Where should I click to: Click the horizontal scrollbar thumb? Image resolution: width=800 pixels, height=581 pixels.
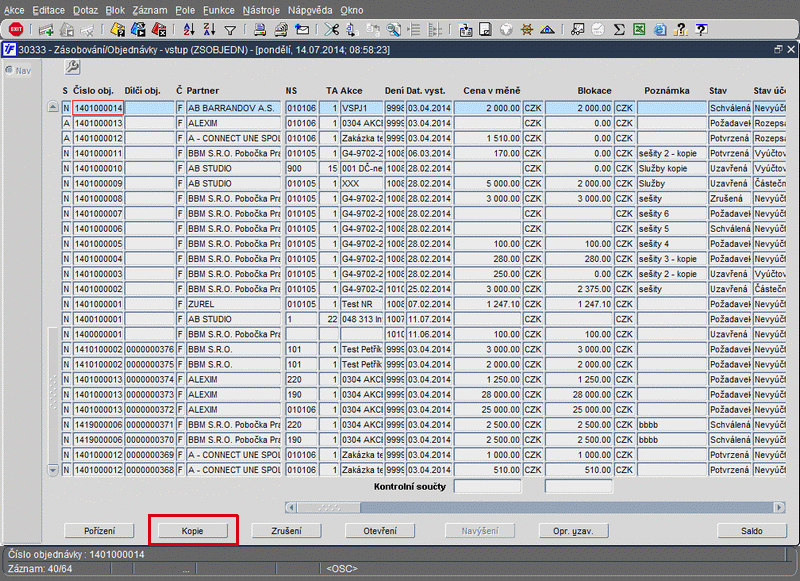pyautogui.click(x=329, y=508)
